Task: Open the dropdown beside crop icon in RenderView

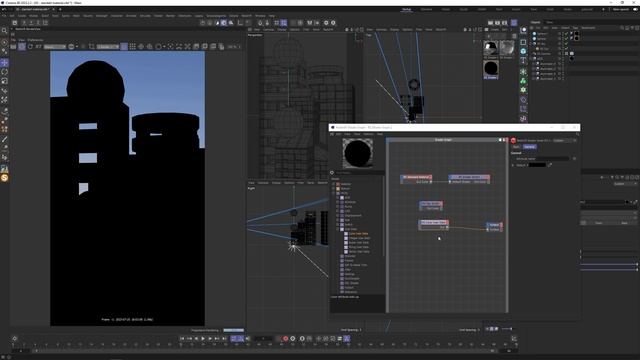Action: pyautogui.click(x=108, y=47)
